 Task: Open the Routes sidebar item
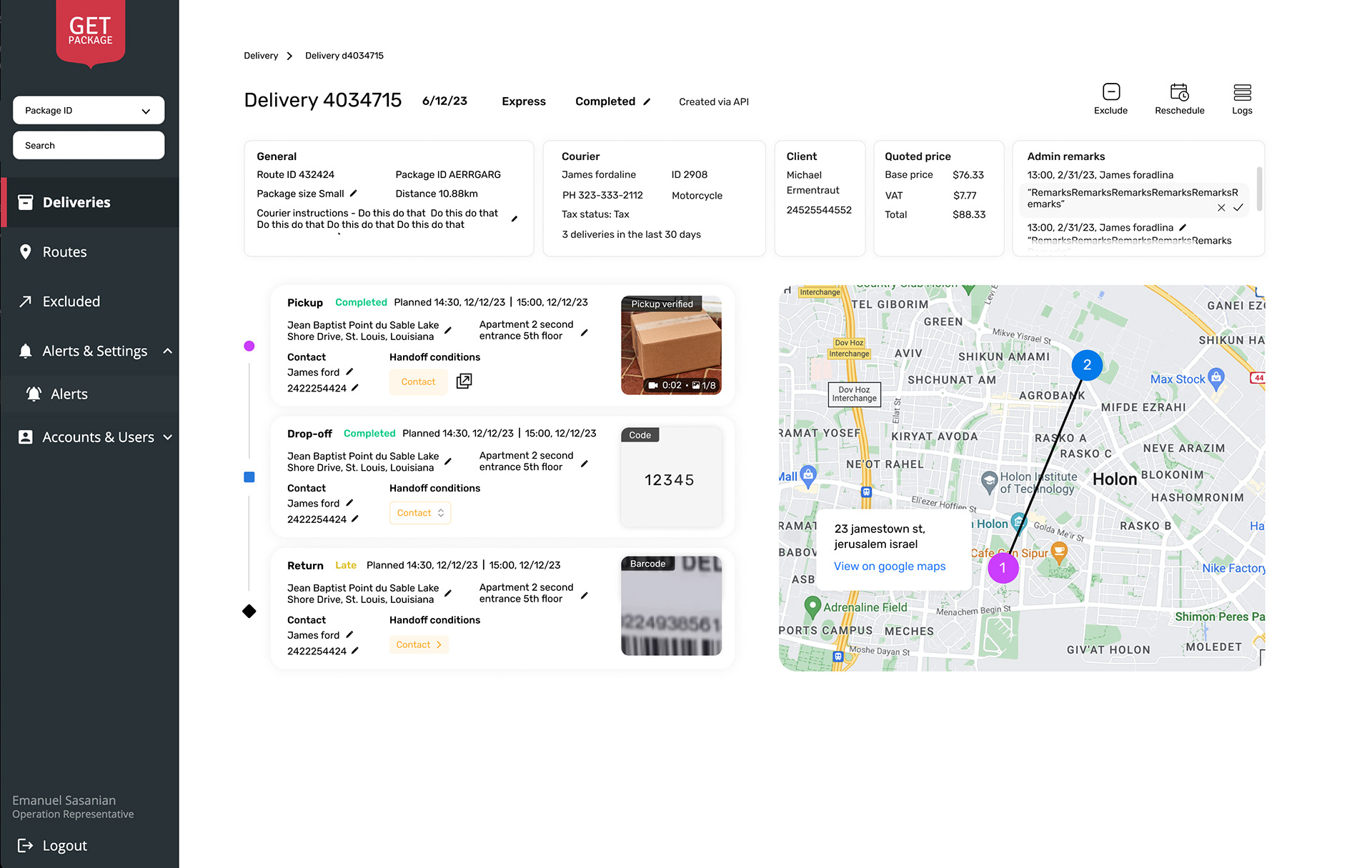(x=64, y=252)
